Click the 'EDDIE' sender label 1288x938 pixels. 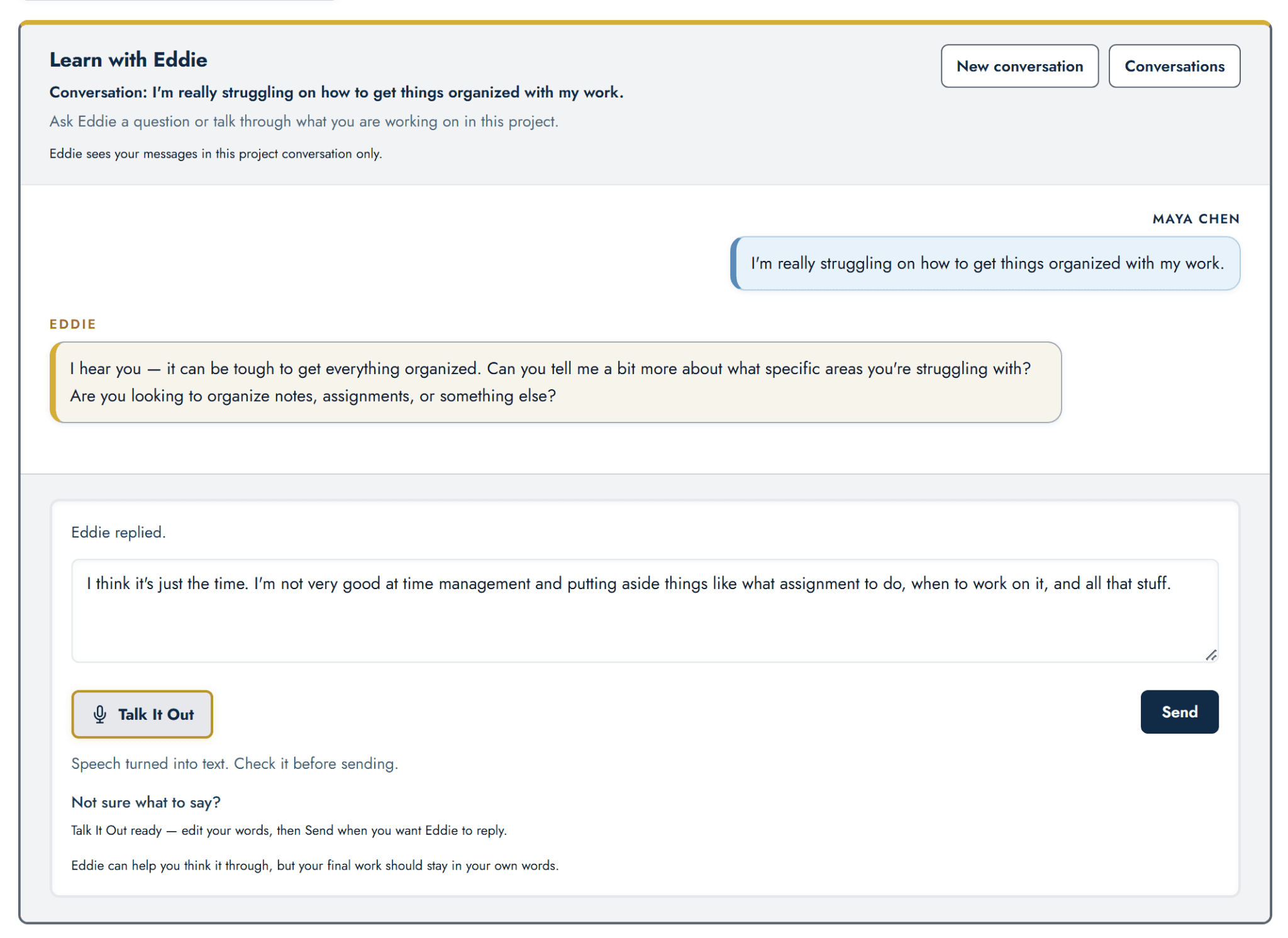73,324
